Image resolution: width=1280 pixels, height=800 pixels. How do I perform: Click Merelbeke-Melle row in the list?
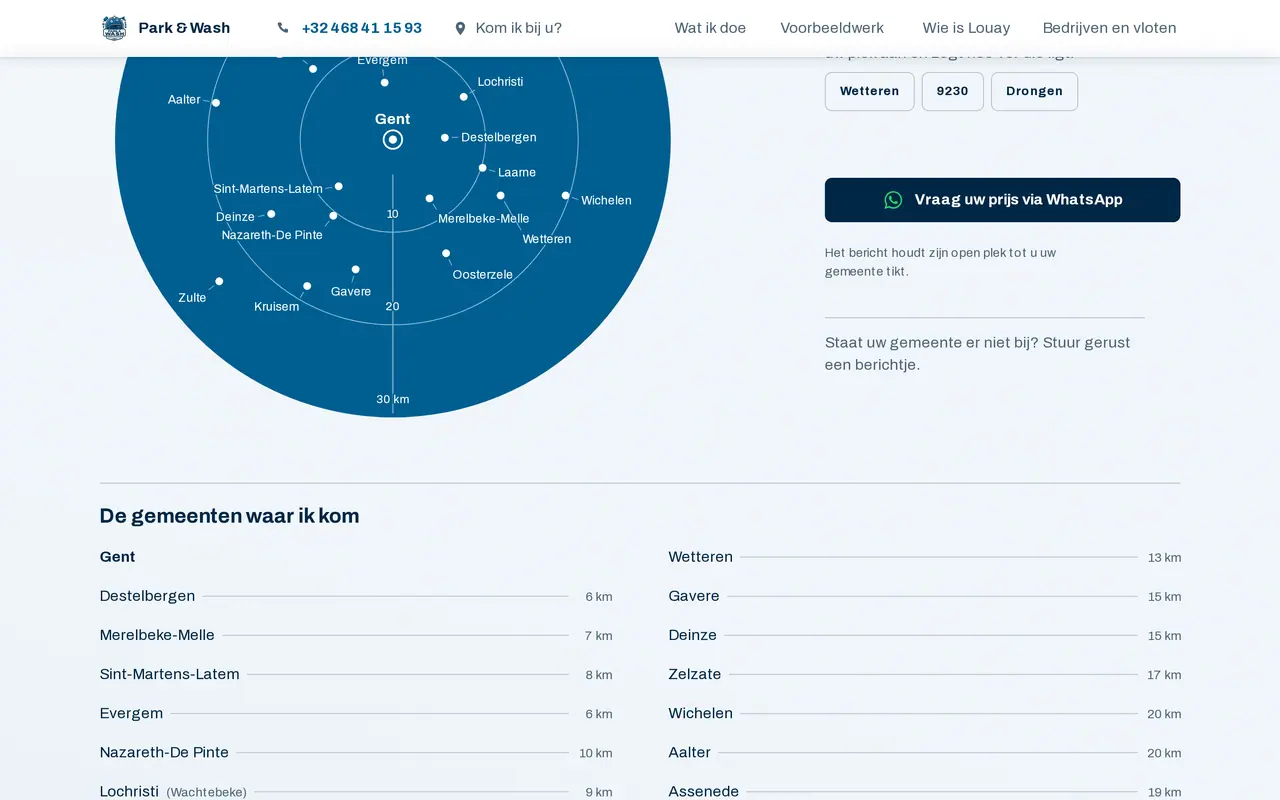356,635
